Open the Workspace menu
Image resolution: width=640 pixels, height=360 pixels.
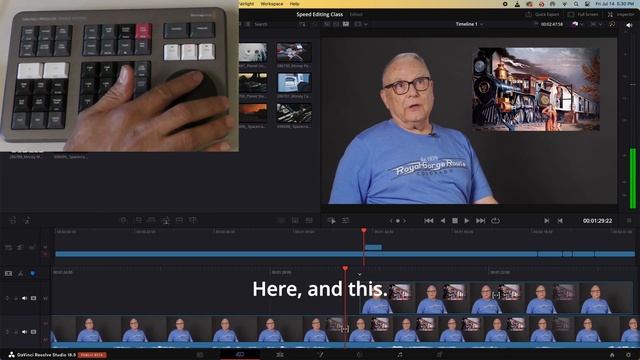272,4
